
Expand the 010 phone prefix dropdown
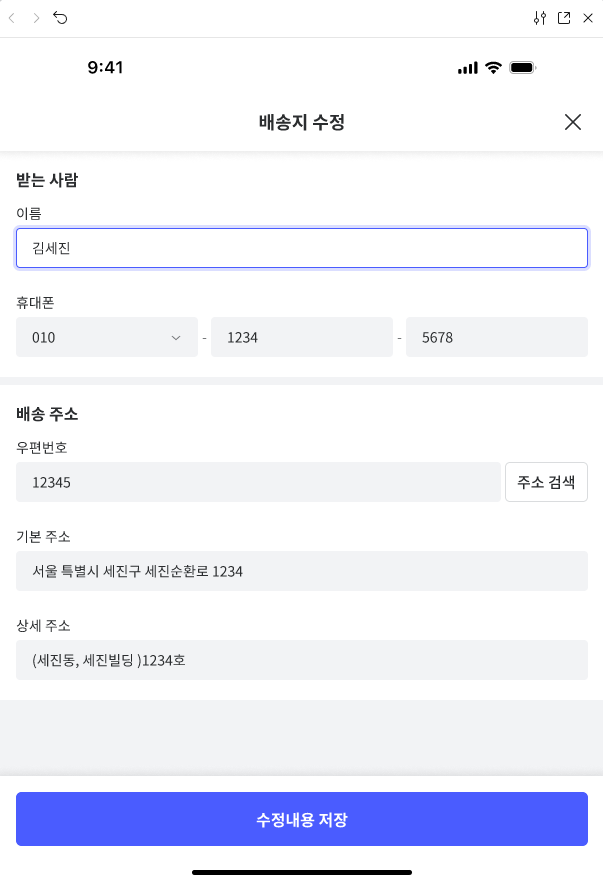pos(107,337)
